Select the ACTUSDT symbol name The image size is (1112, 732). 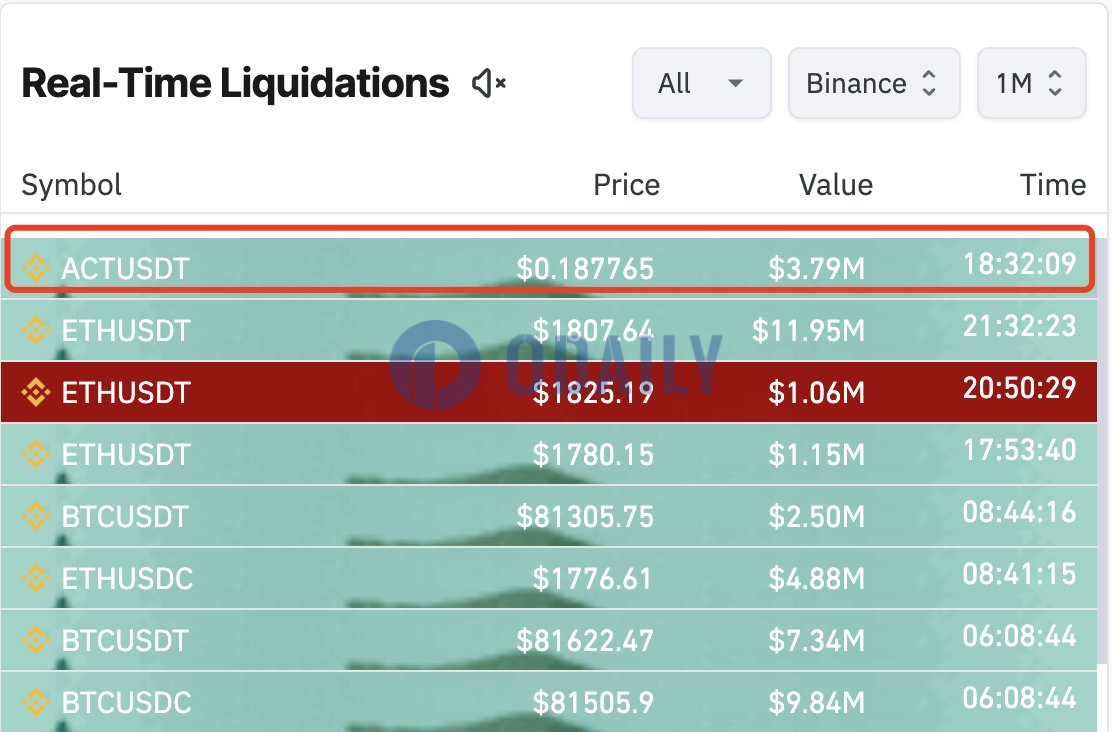point(126,269)
